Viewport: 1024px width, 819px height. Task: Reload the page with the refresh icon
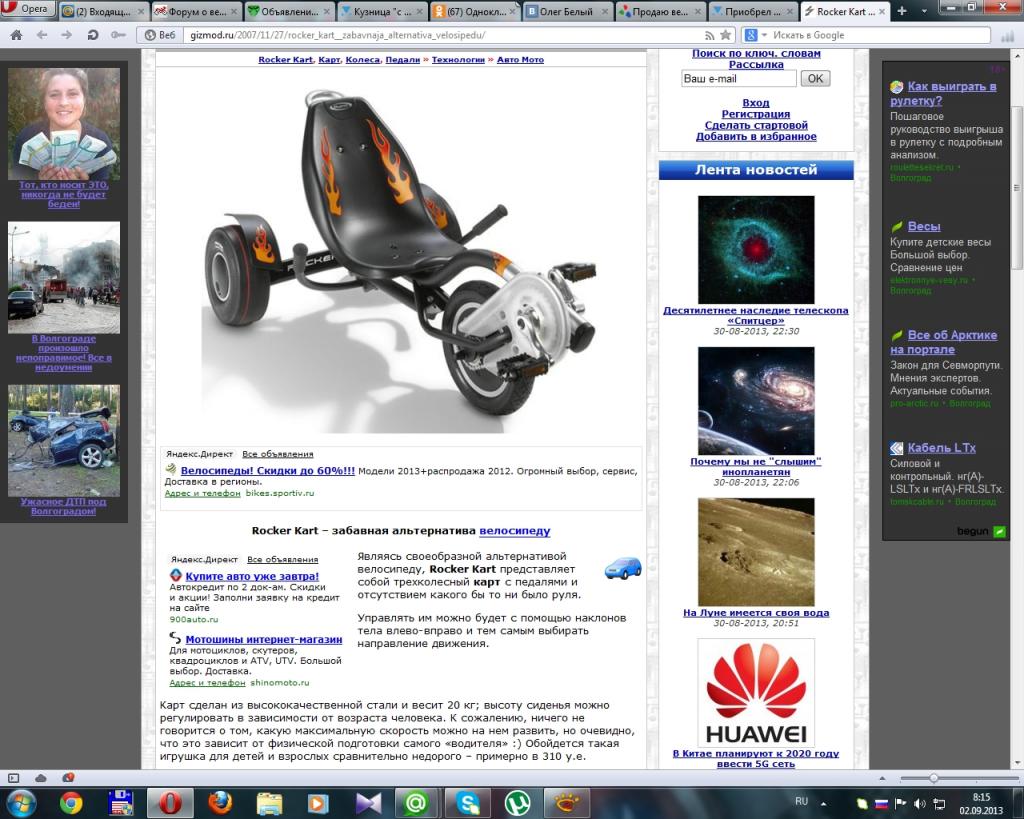pyautogui.click(x=93, y=35)
